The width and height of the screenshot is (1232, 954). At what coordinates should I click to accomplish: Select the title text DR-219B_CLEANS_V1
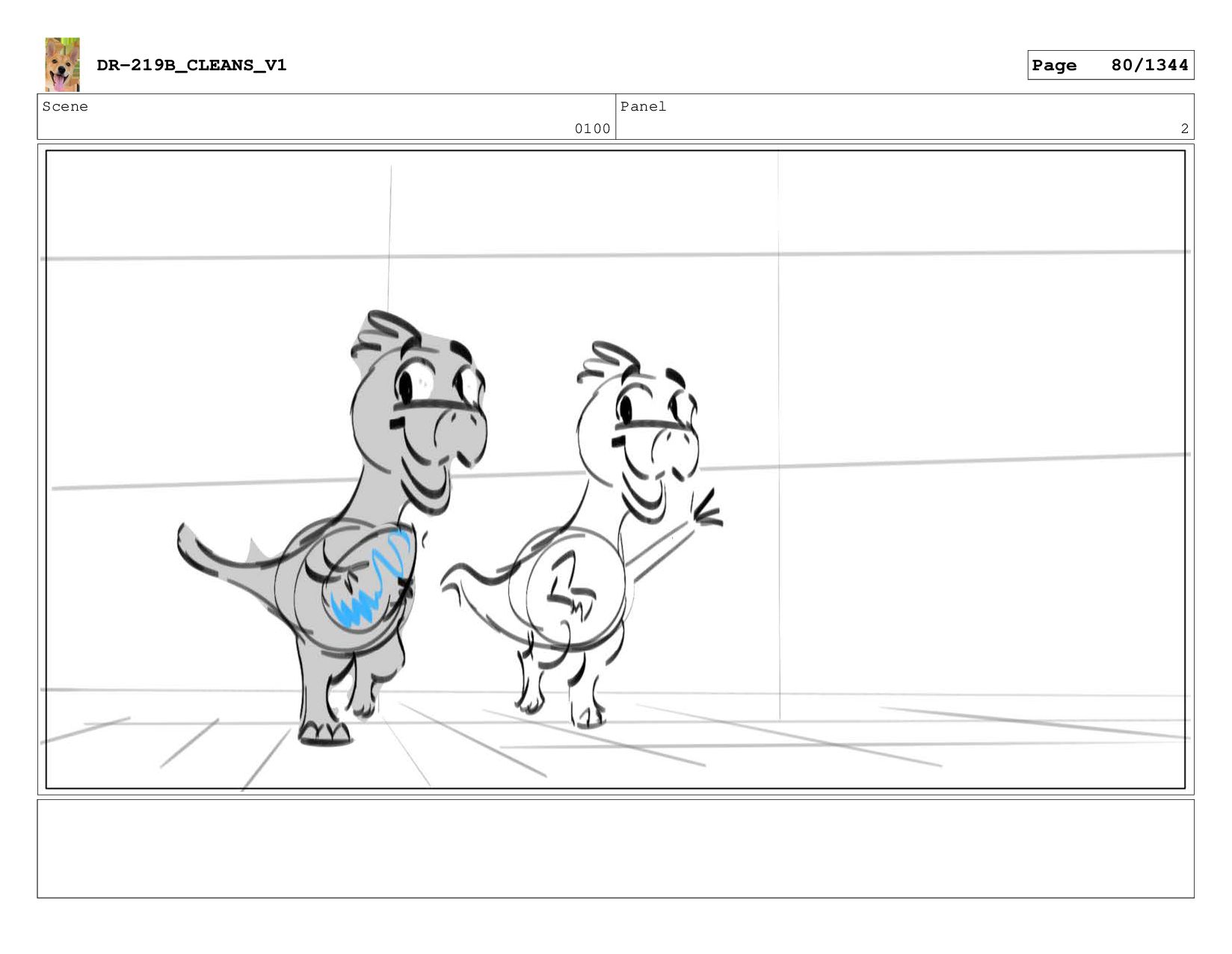coord(191,65)
